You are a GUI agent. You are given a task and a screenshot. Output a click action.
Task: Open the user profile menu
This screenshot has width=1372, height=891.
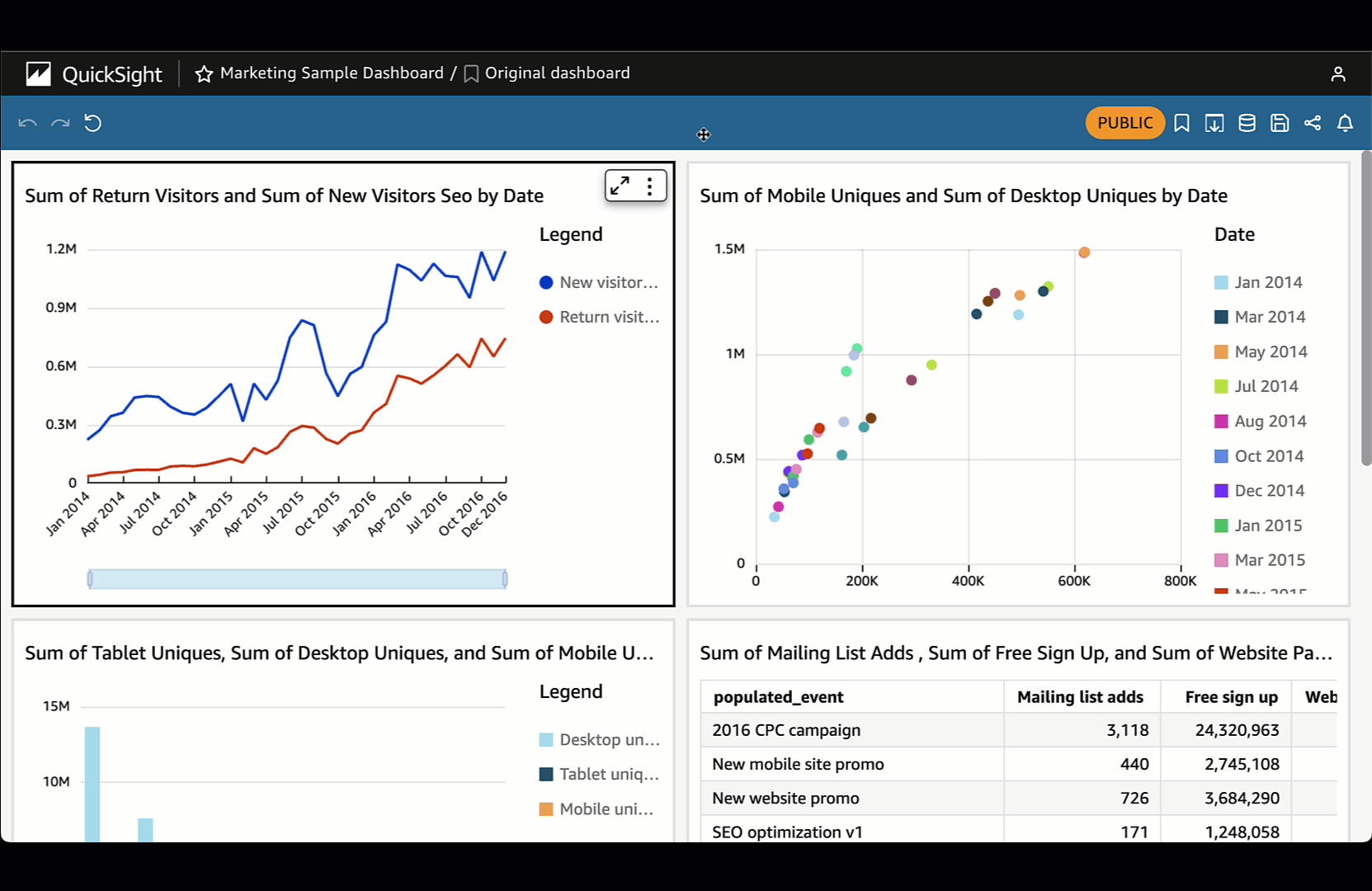tap(1337, 73)
